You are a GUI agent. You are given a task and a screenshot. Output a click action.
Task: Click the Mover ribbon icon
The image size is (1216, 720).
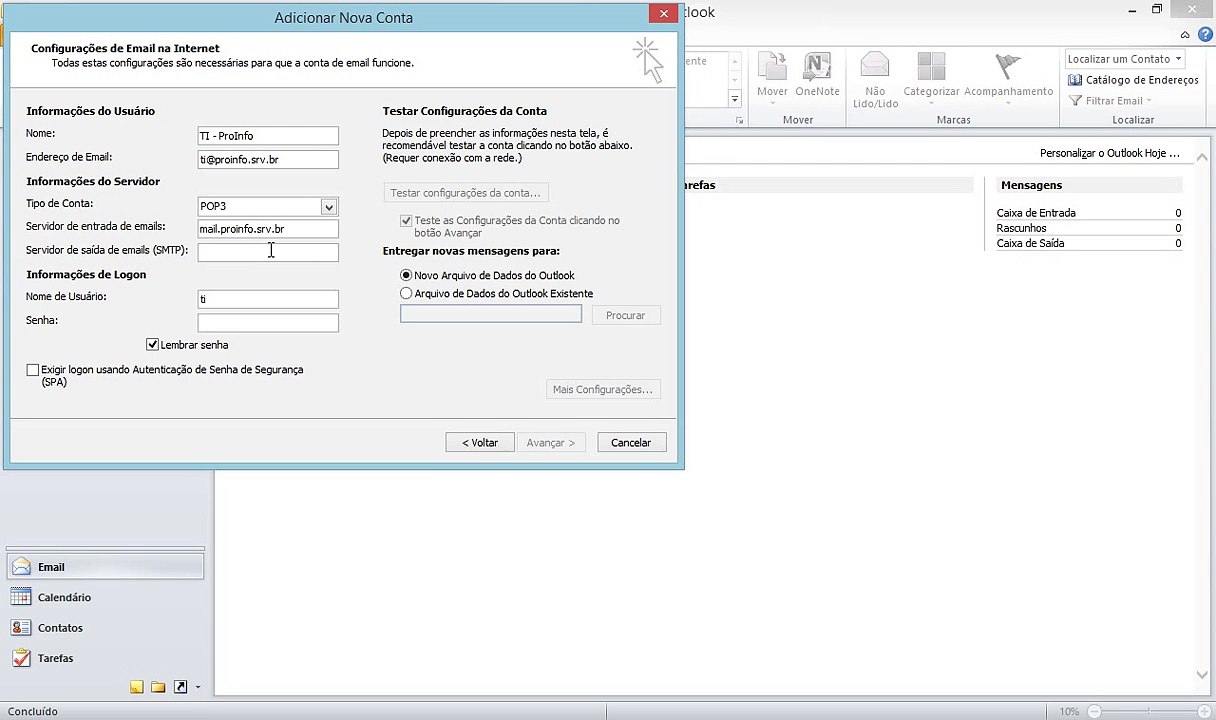click(772, 77)
